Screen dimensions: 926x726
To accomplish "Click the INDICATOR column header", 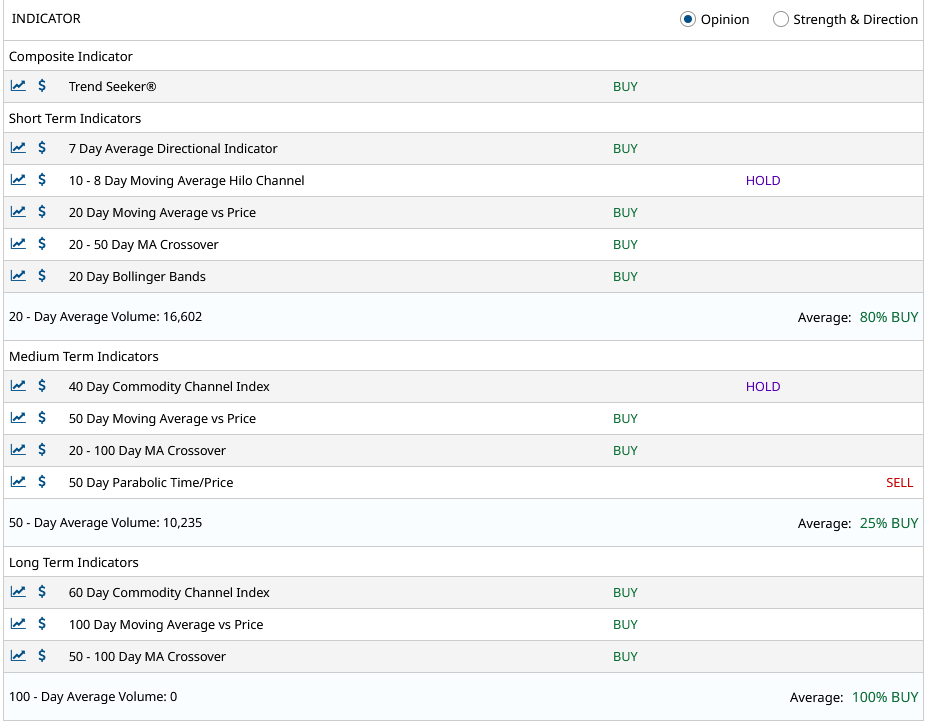I will [46, 19].
